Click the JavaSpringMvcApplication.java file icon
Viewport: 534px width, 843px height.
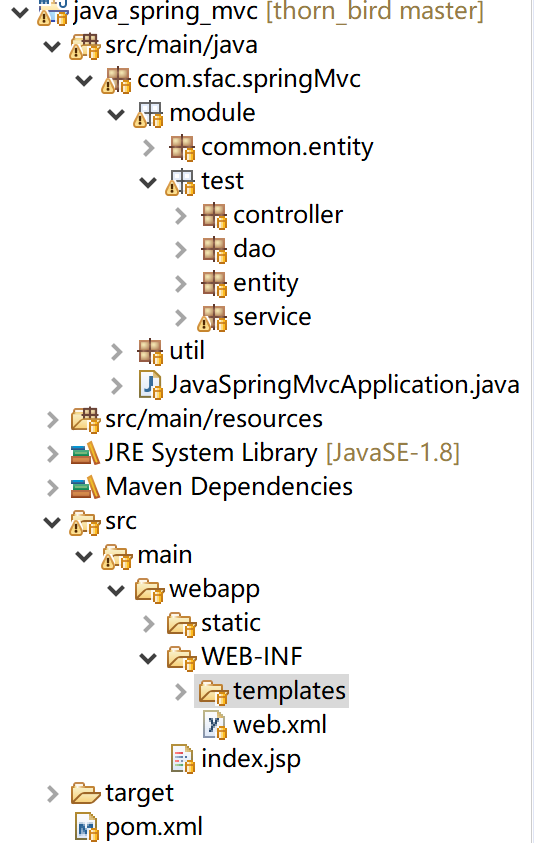(151, 385)
